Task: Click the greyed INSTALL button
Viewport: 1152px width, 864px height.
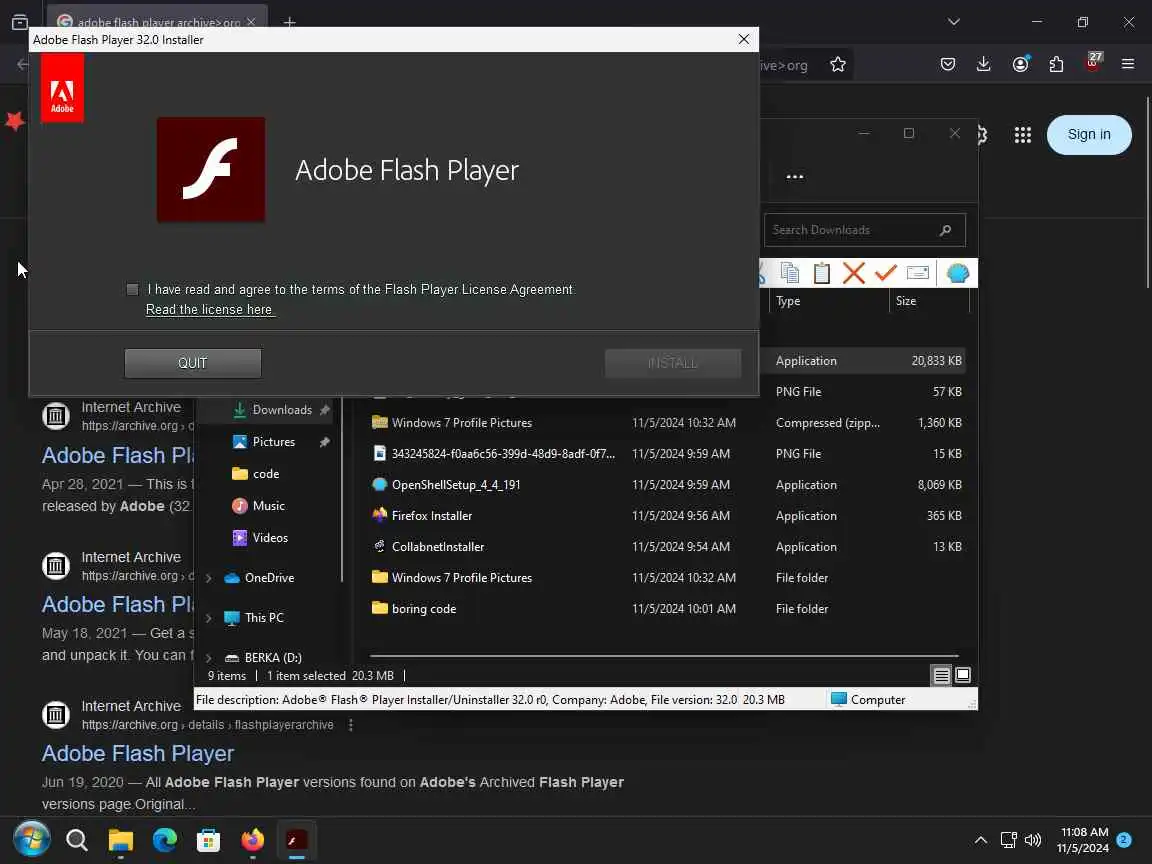Action: click(x=672, y=363)
